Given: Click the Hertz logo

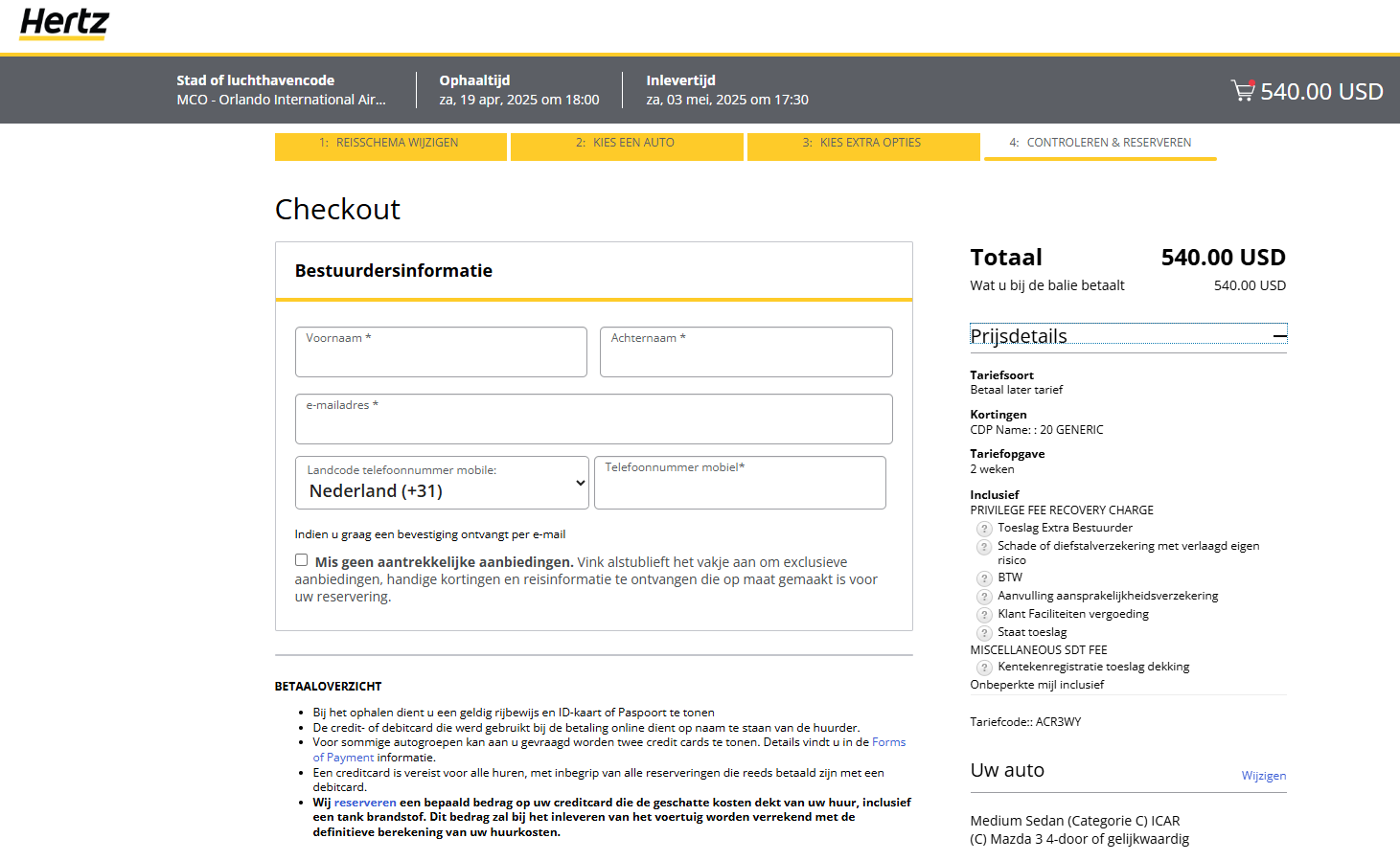Looking at the screenshot, I should point(64,23).
